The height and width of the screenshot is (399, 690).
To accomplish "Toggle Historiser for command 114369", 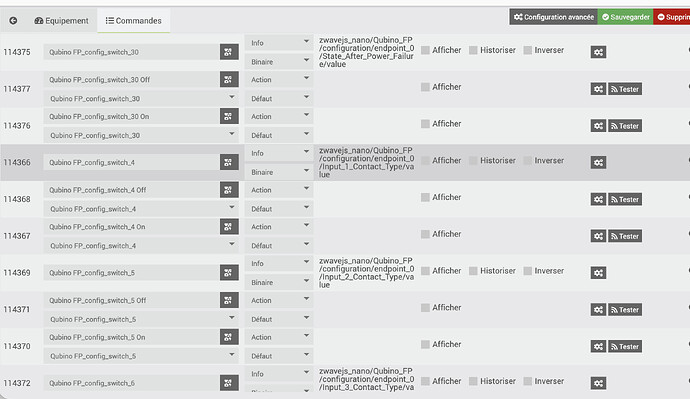I will pos(473,271).
